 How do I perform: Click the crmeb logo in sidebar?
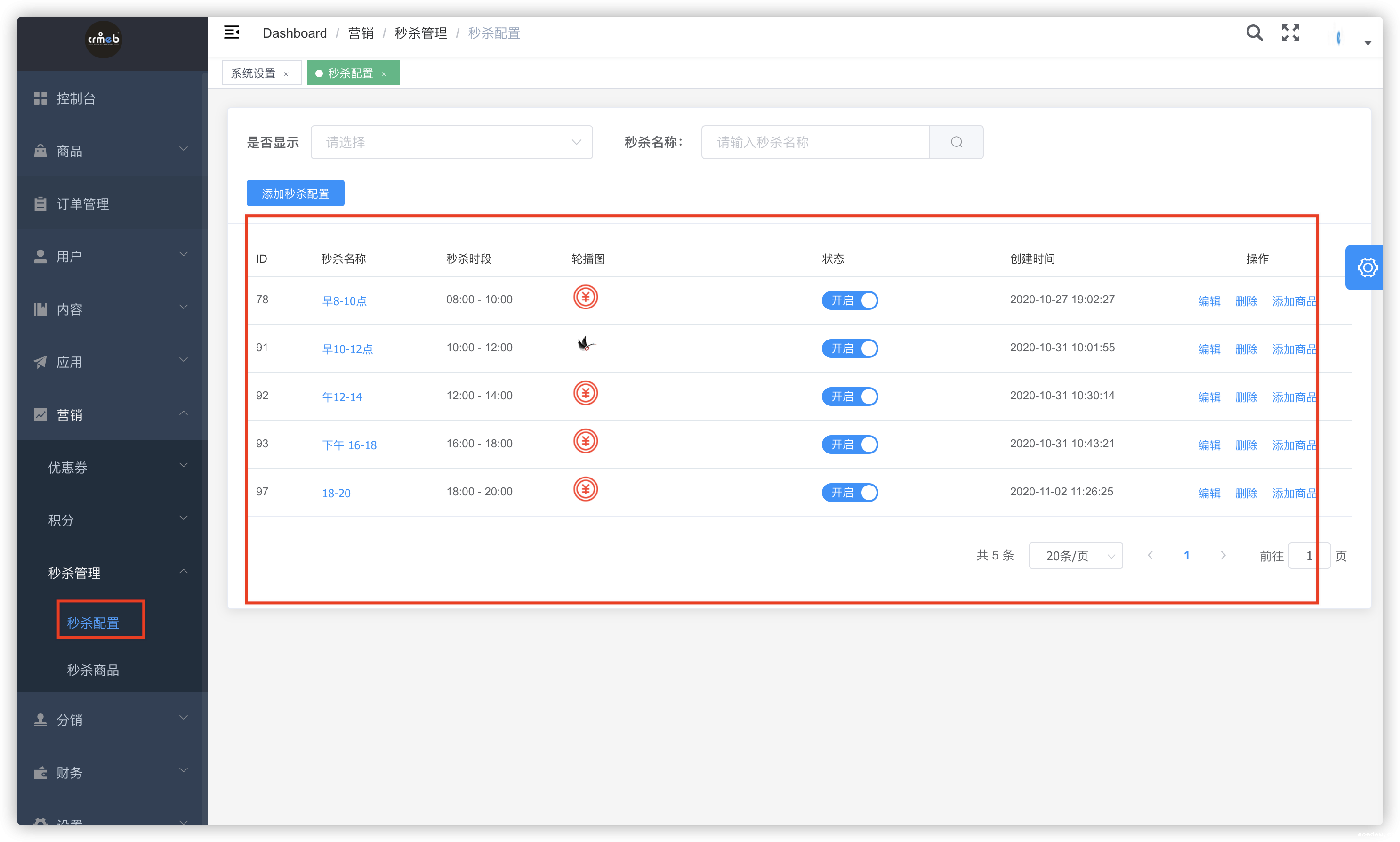pyautogui.click(x=103, y=39)
